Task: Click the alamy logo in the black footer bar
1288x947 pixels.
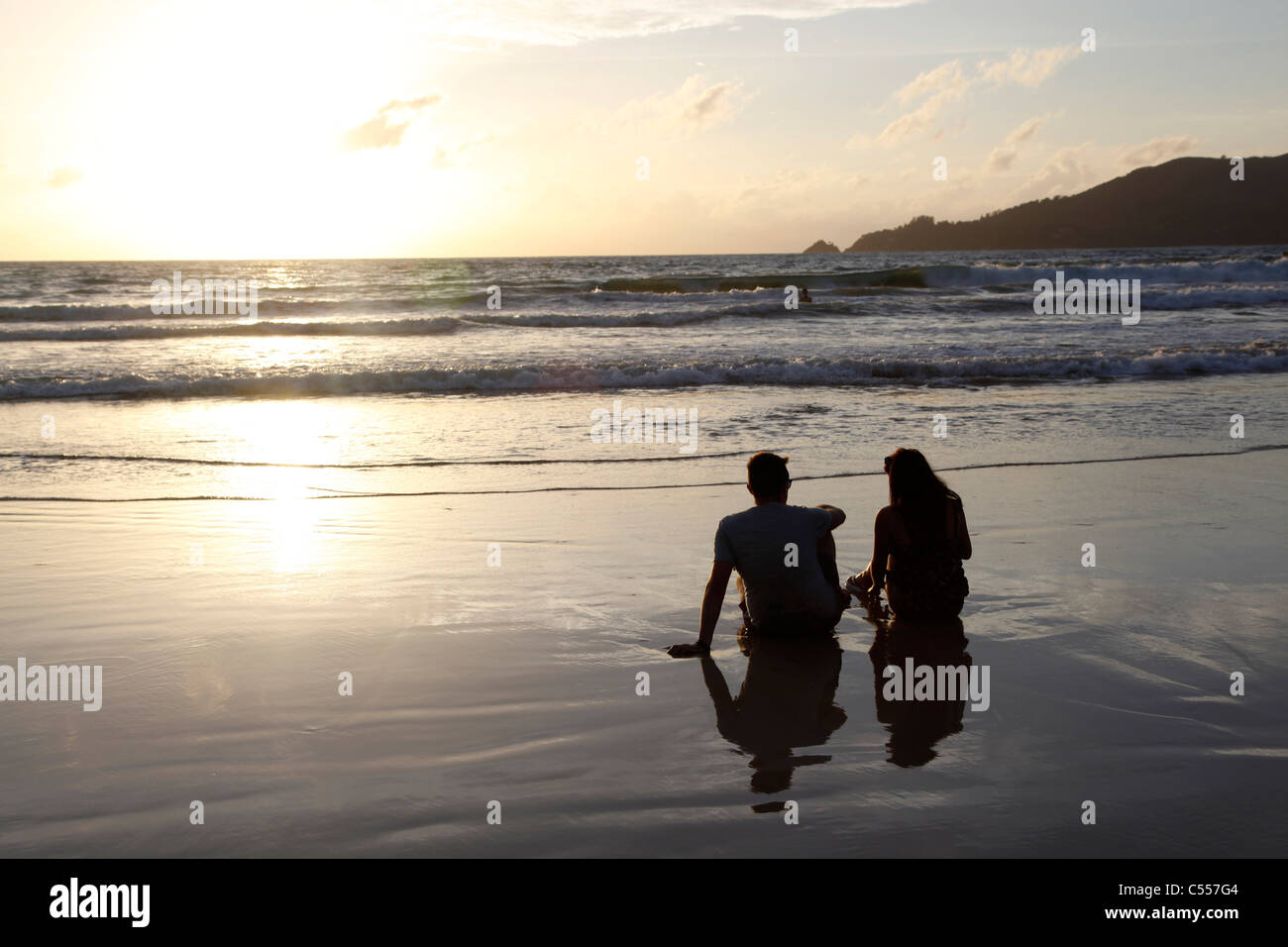Action: [x=100, y=902]
